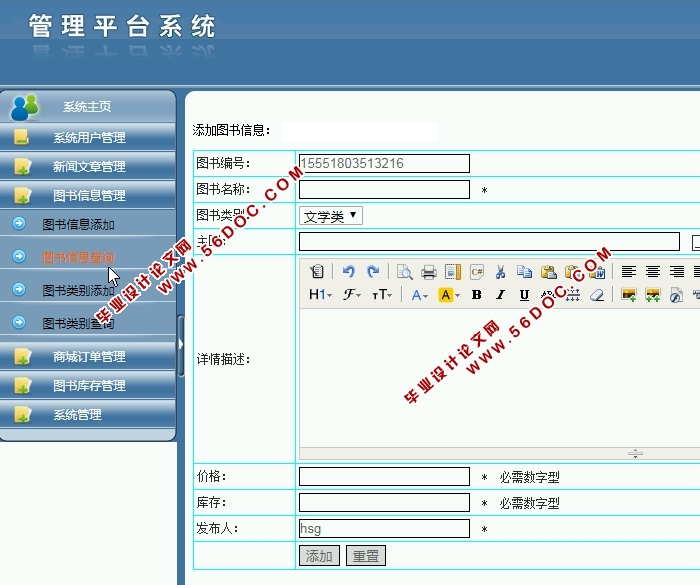Expand the 商城订单管理 sidebar section
700x585 pixels.
pyautogui.click(x=89, y=357)
